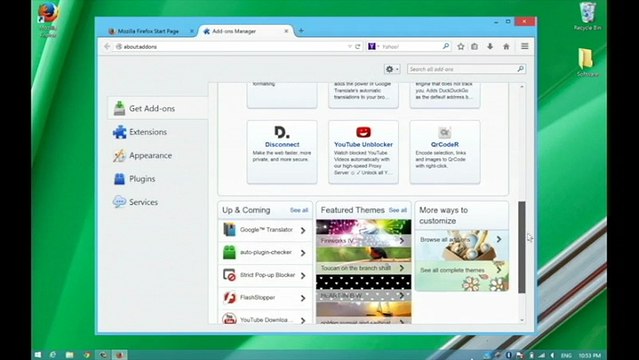Image resolution: width=639 pixels, height=360 pixels.
Task: Open the HEART-IN-B-W theme
Action: [364, 288]
